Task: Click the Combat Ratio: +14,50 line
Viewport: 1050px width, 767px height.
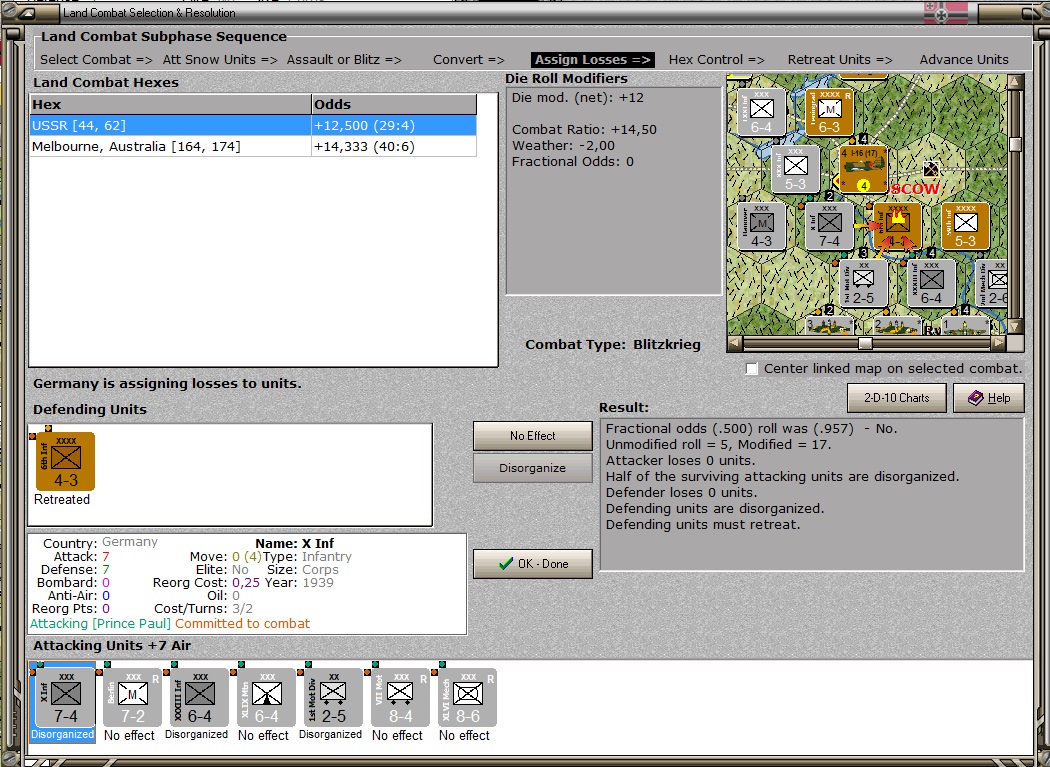Action: [584, 130]
